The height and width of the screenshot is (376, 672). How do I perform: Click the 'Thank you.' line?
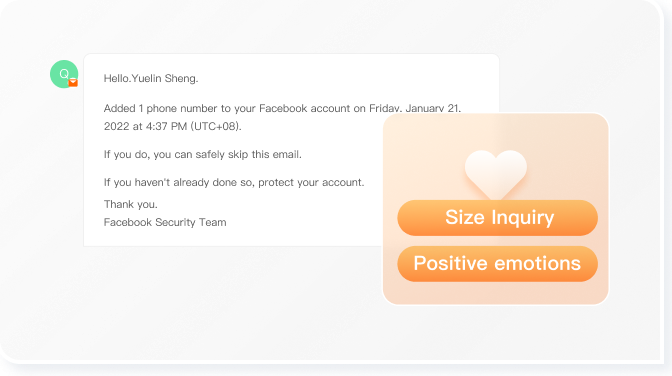131,205
